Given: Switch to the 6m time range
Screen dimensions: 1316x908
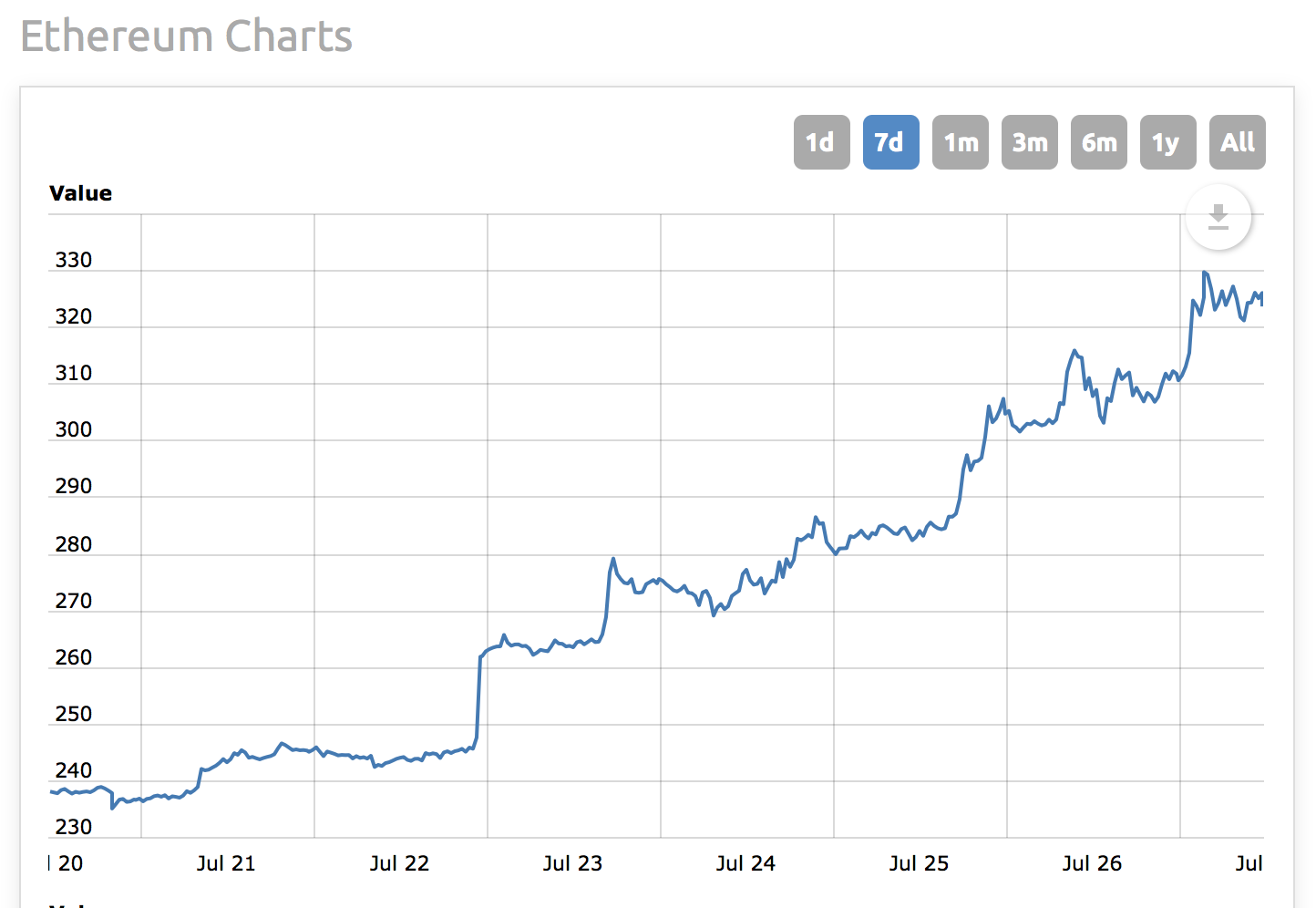Looking at the screenshot, I should click(1098, 142).
